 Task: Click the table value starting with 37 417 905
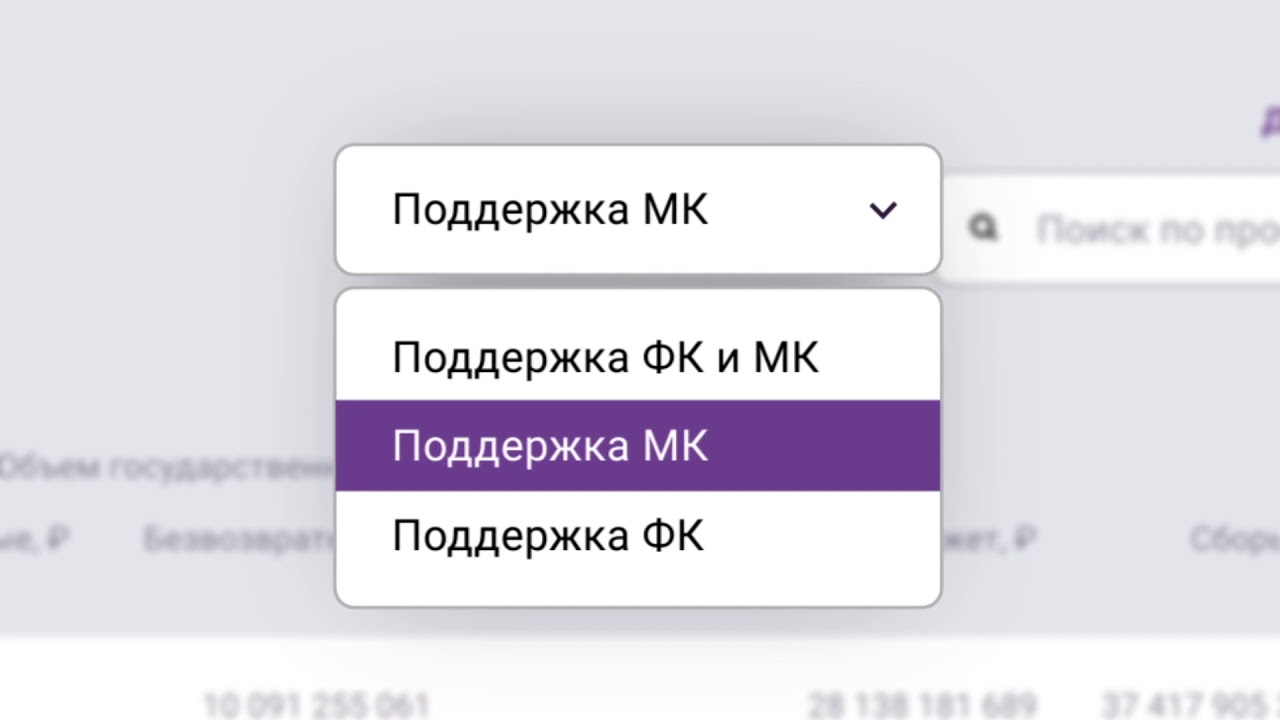click(x=1190, y=704)
